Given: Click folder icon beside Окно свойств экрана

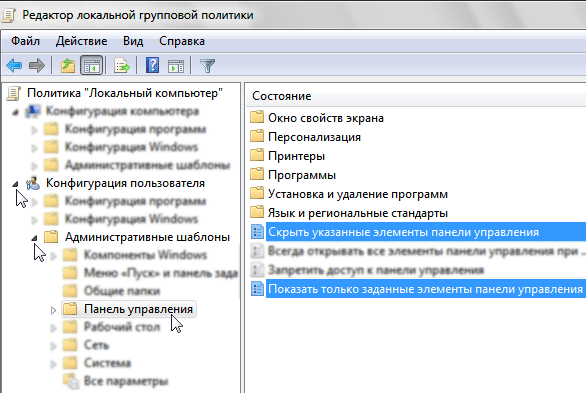Looking at the screenshot, I should [257, 117].
